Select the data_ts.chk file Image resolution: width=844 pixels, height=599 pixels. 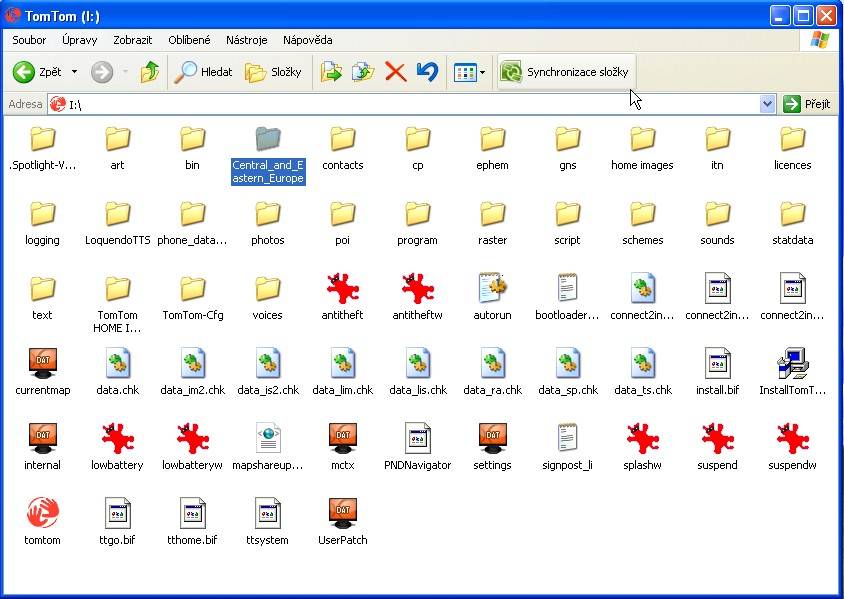point(642,372)
